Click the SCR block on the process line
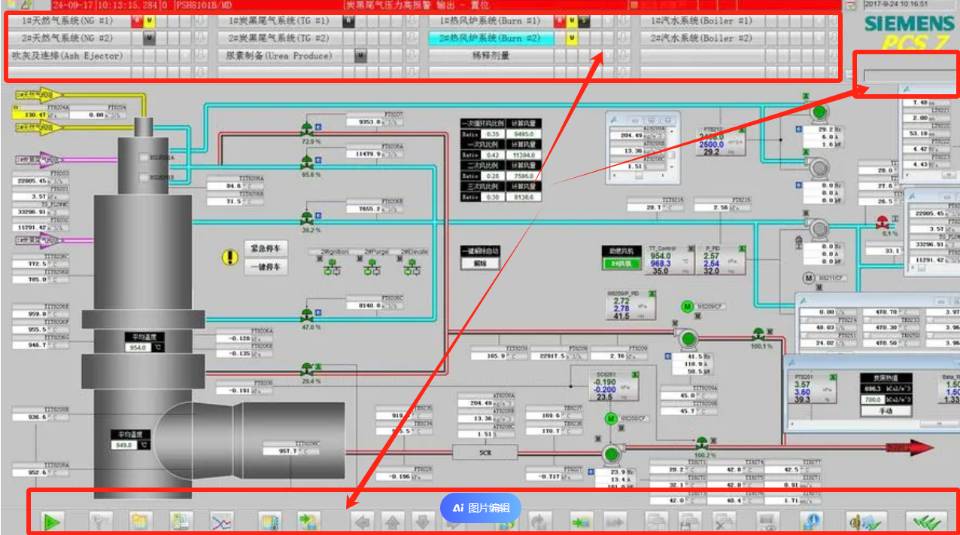 (485, 453)
